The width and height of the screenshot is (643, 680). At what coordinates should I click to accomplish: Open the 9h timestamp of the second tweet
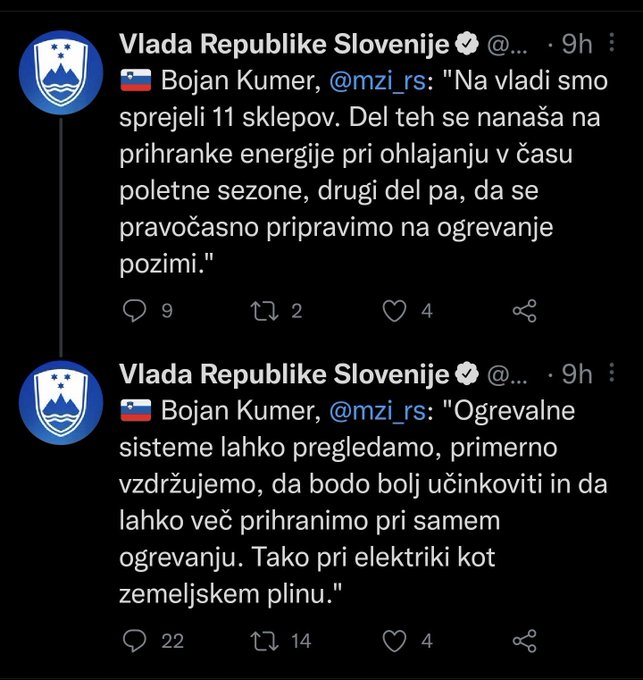[x=577, y=374]
